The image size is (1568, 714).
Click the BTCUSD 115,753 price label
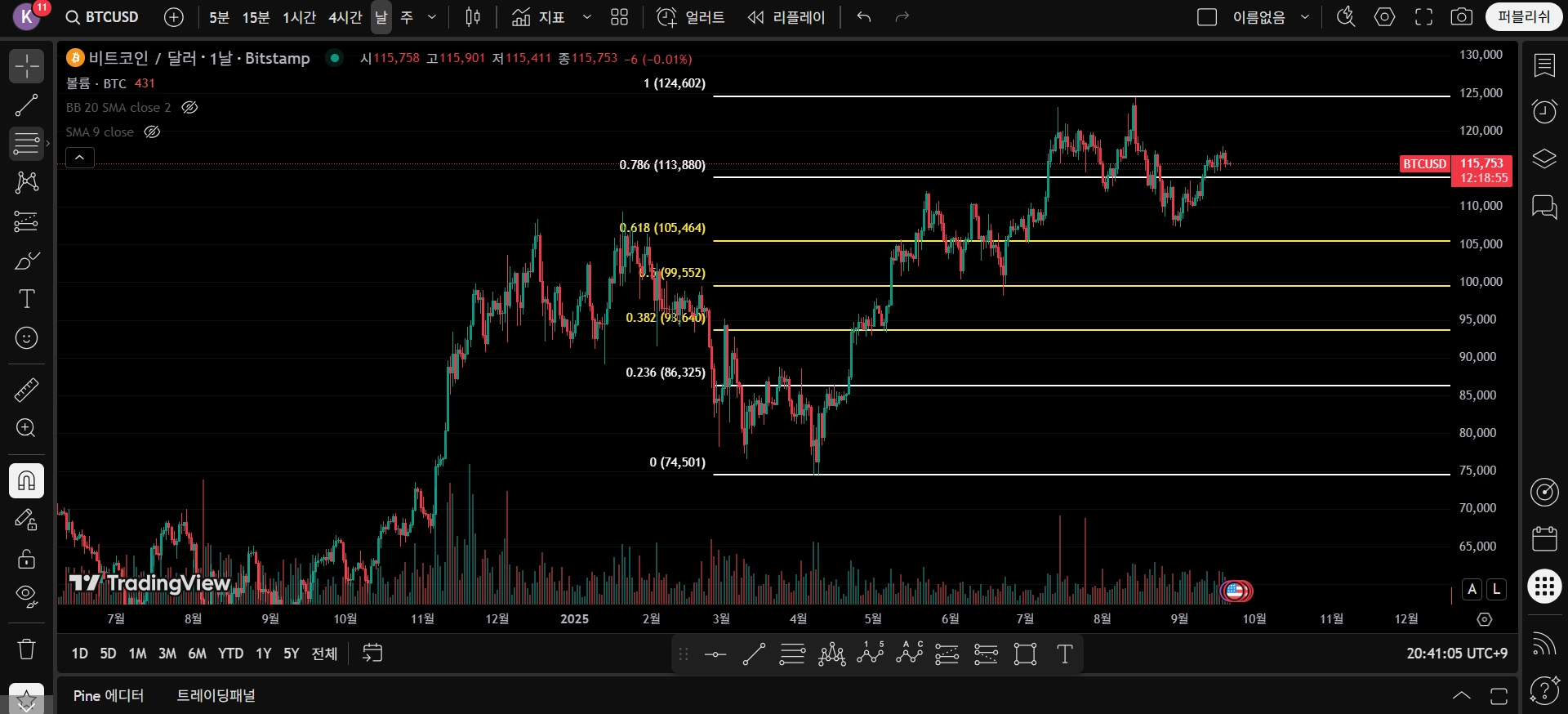[x=1456, y=171]
